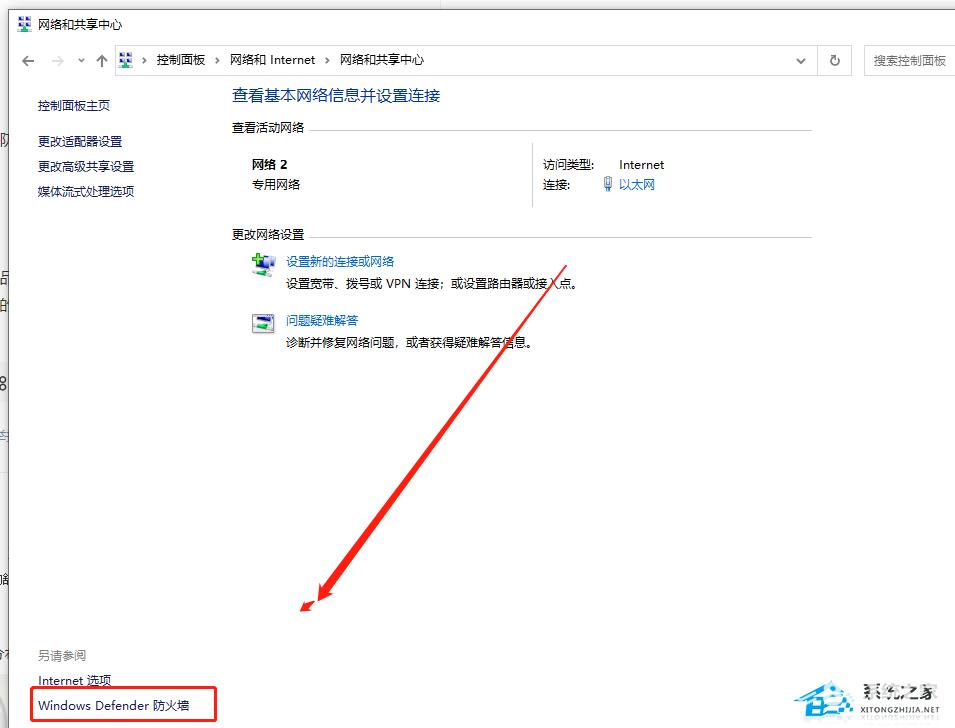
Task: Open 更改适配器设置 link
Action: [80, 141]
